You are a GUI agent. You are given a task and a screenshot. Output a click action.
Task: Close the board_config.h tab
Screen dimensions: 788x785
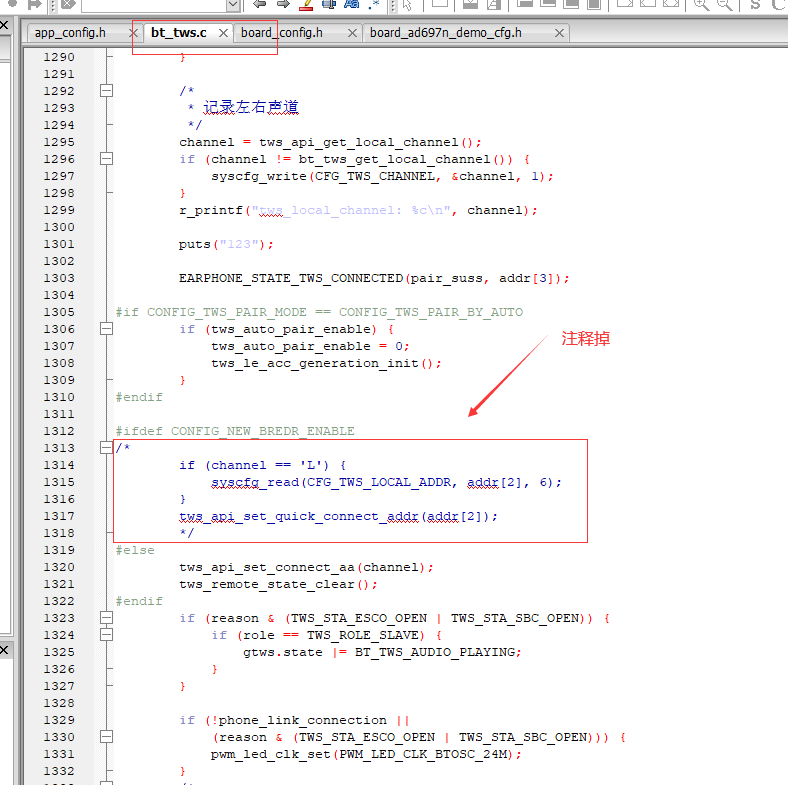(352, 34)
